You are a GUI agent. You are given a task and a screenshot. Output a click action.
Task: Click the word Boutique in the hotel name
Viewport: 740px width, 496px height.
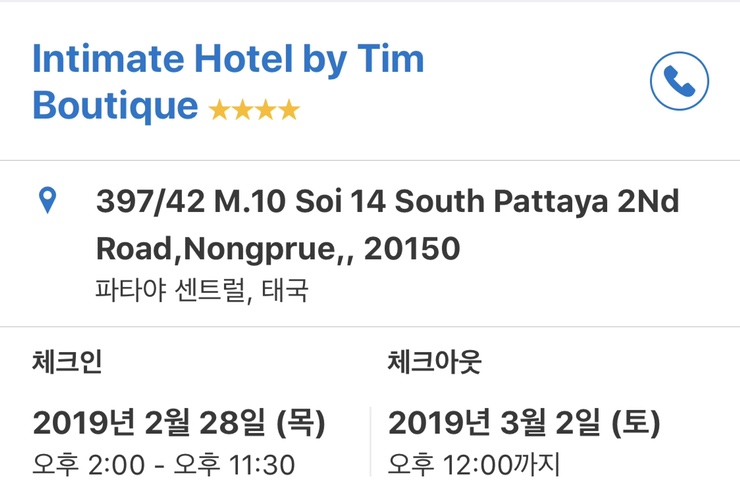point(115,106)
